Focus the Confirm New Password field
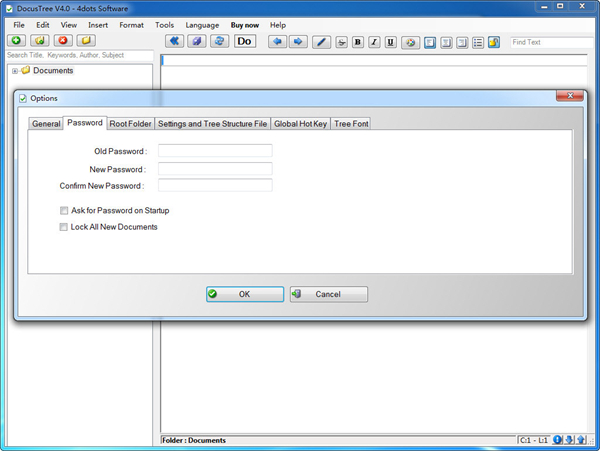The image size is (600, 451). coord(215,185)
